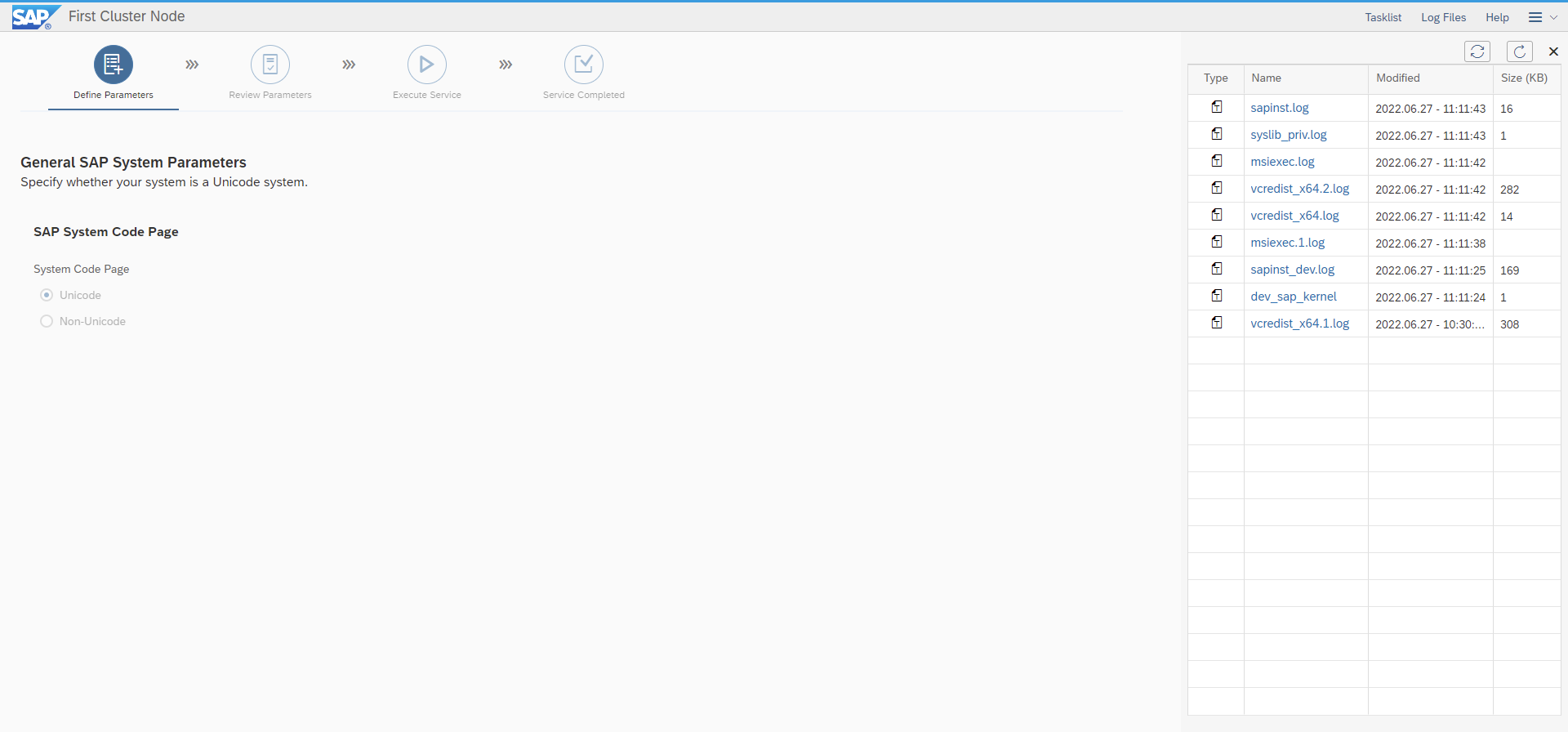Click the 282 size value
Screen dimensions: 1568x732
pos(1509,190)
